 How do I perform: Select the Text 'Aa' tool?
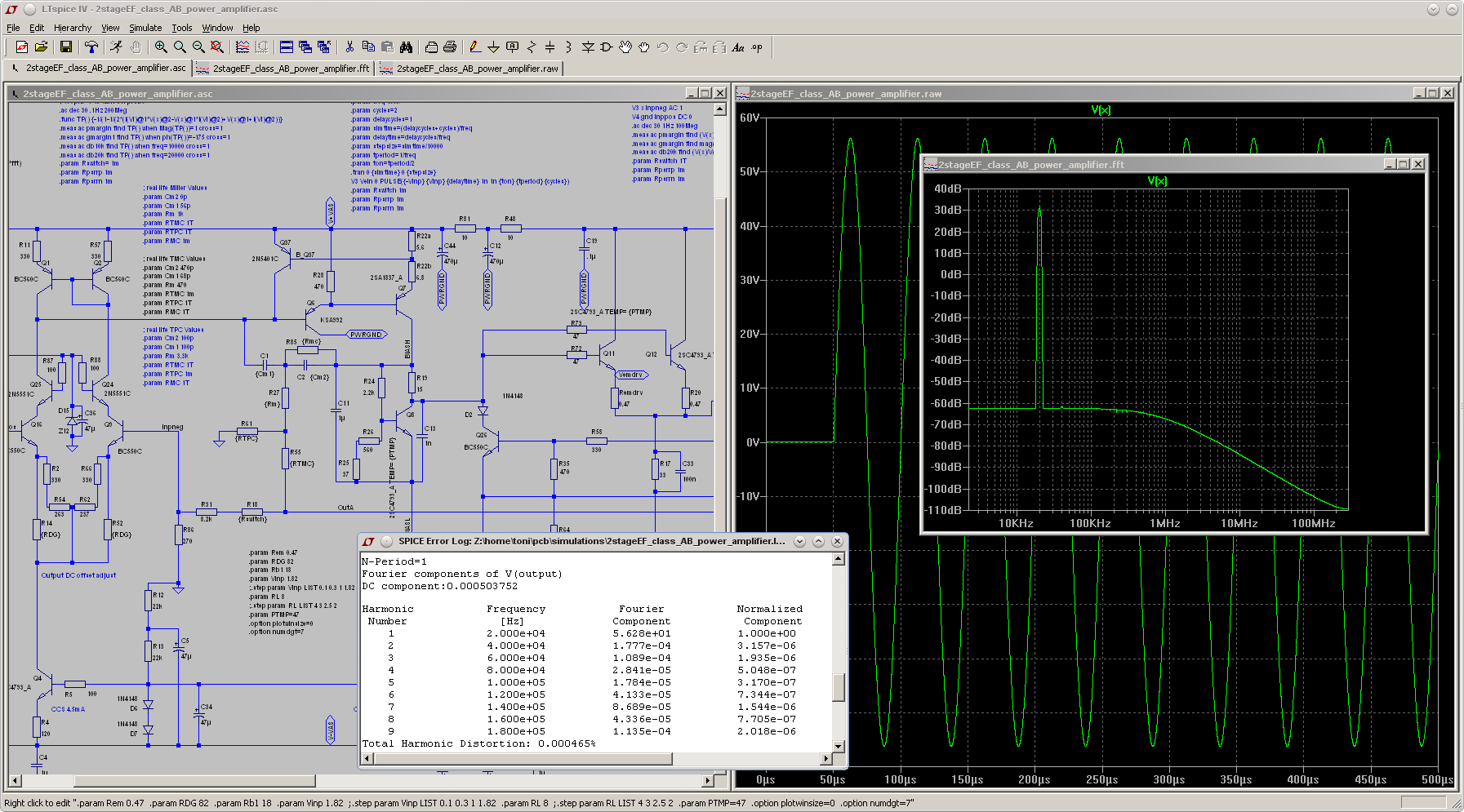point(738,47)
